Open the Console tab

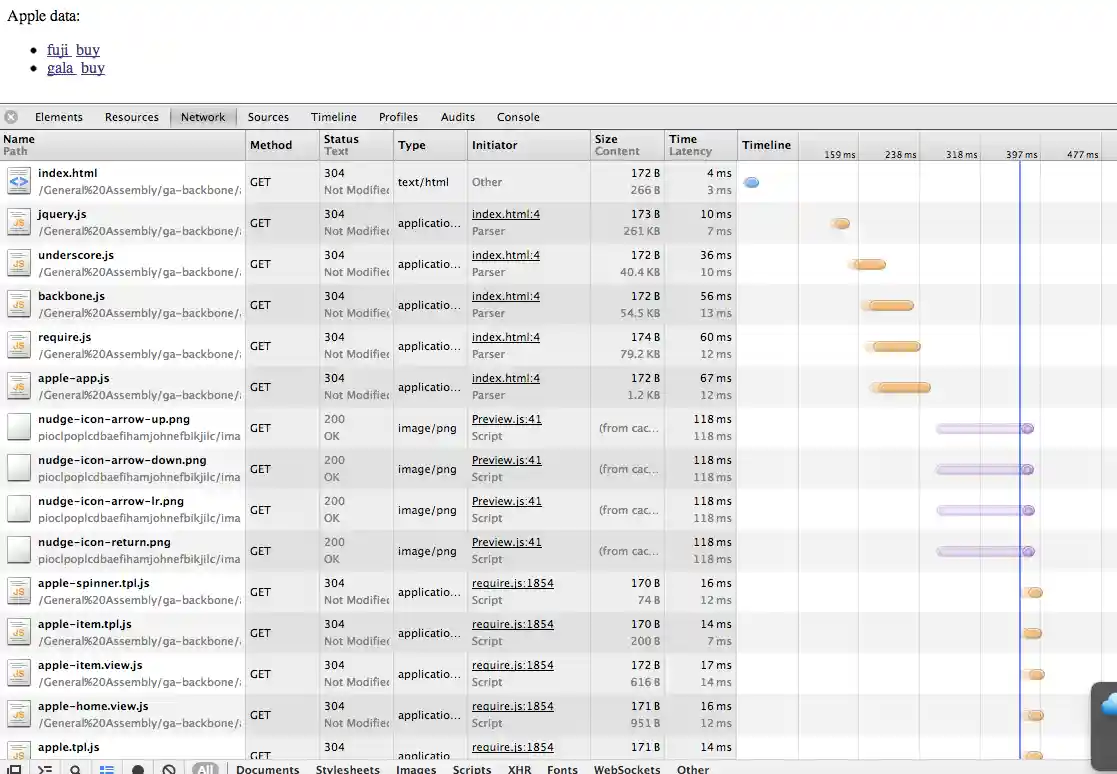tap(518, 117)
